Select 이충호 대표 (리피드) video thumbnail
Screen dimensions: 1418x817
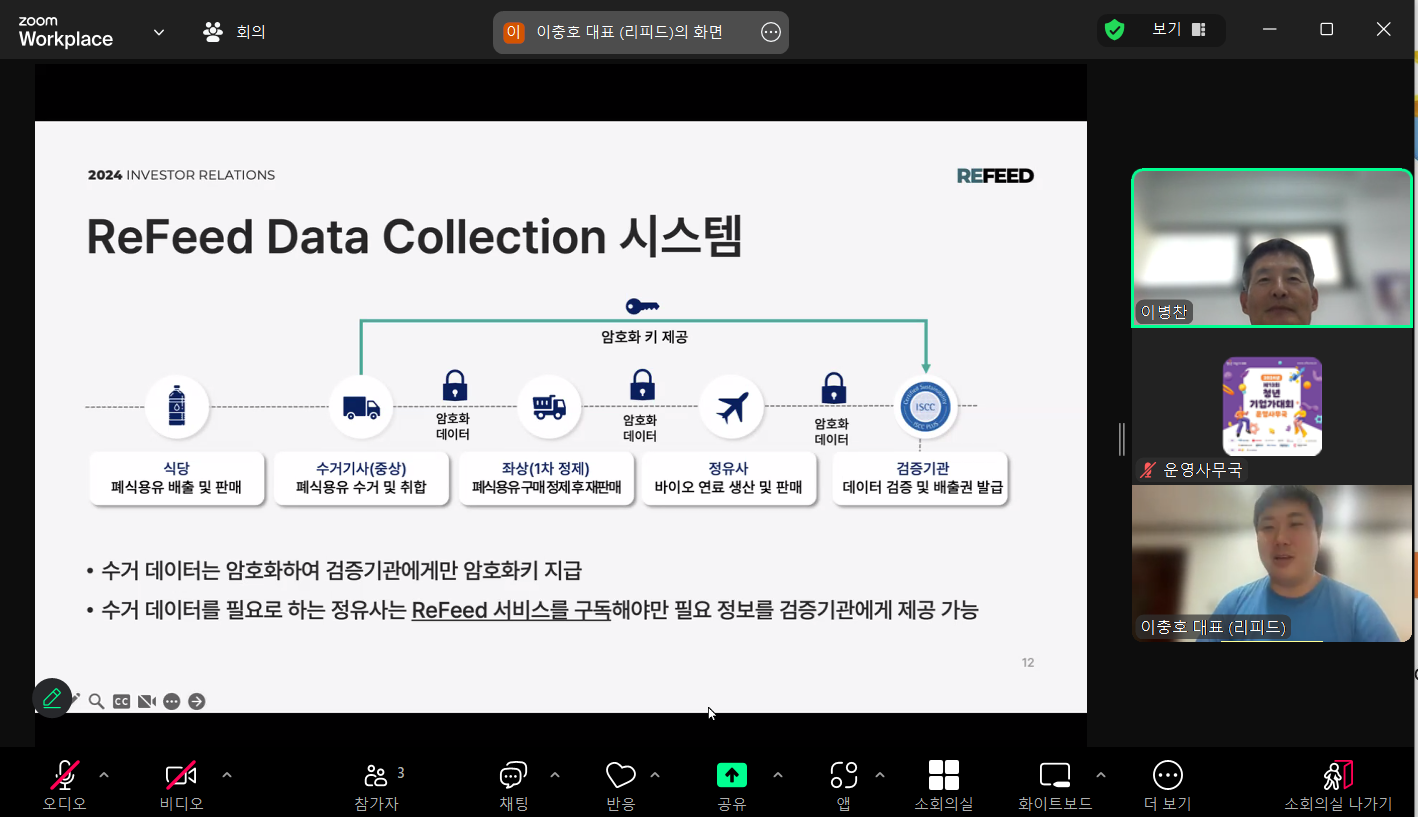(x=1272, y=563)
